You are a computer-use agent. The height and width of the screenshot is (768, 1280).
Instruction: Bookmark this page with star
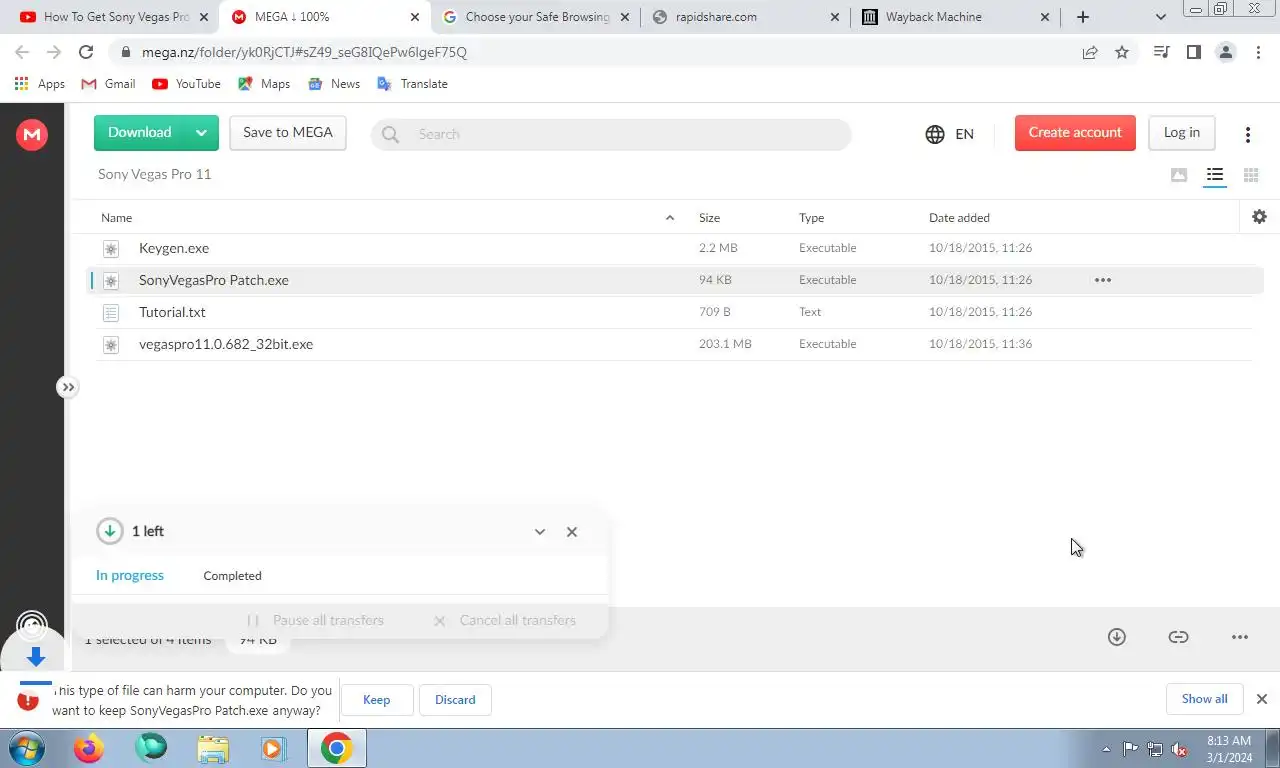[1122, 52]
